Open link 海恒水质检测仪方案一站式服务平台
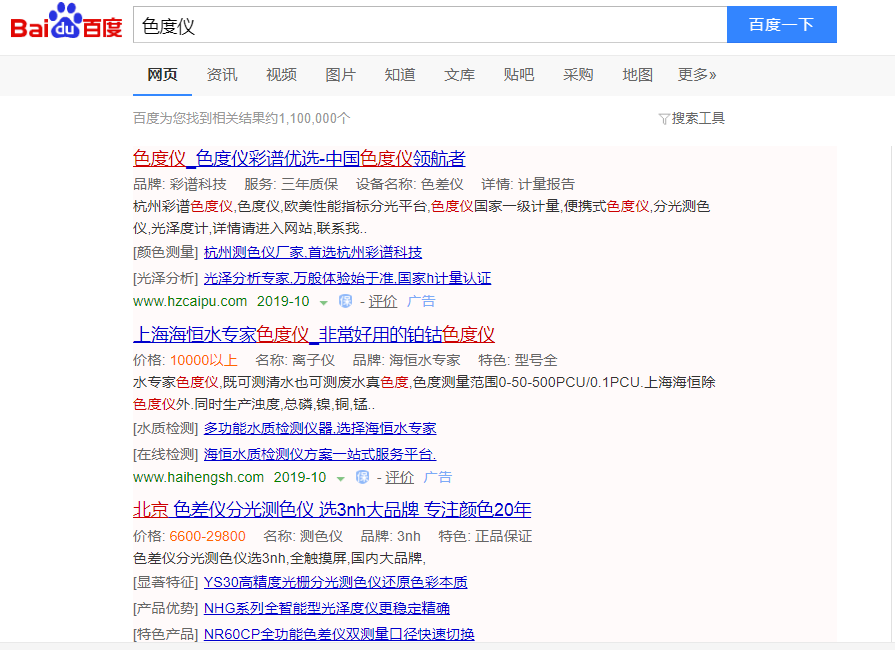Screen dimensions: 895x650 click(x=320, y=454)
